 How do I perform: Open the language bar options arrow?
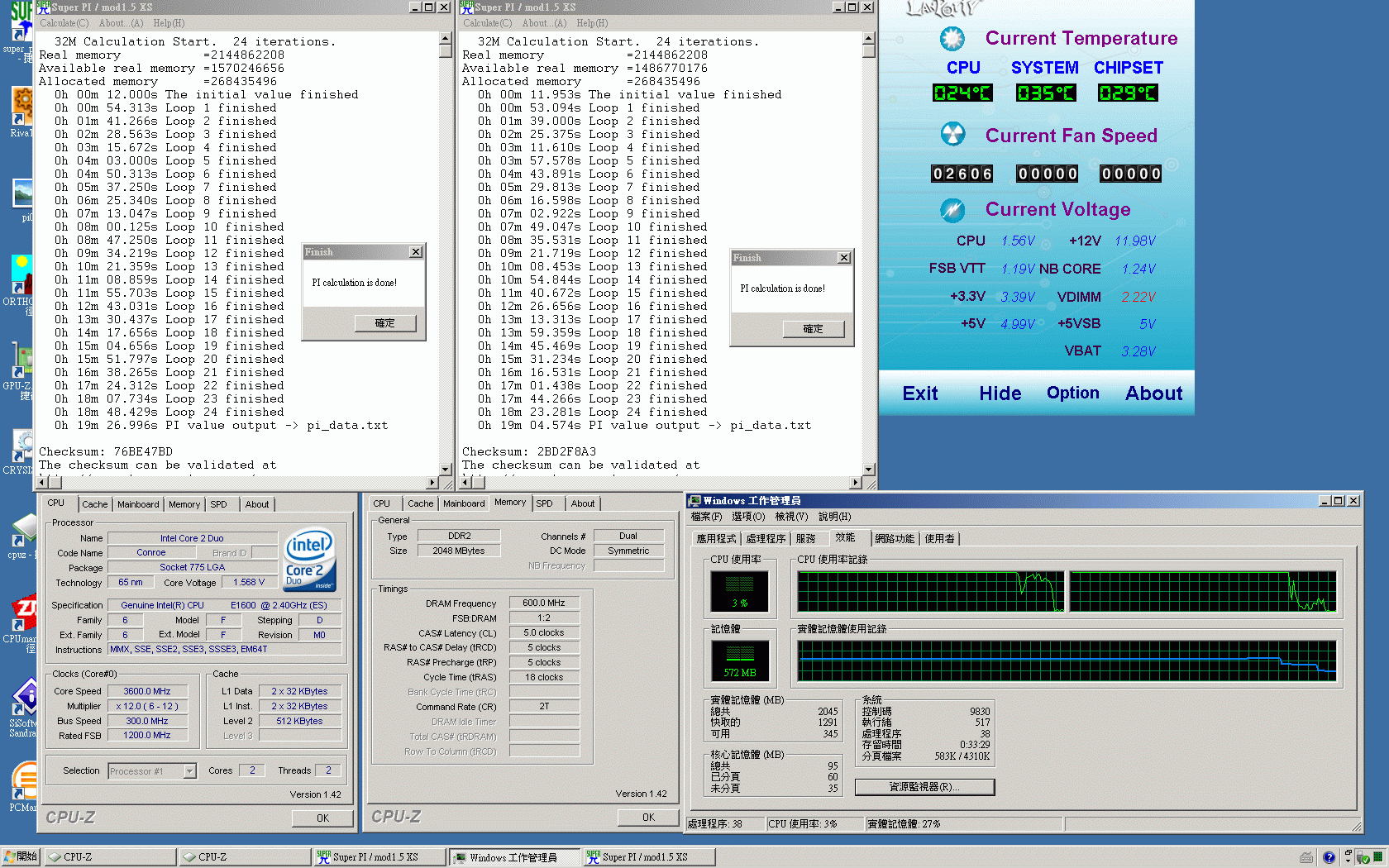click(x=1348, y=861)
